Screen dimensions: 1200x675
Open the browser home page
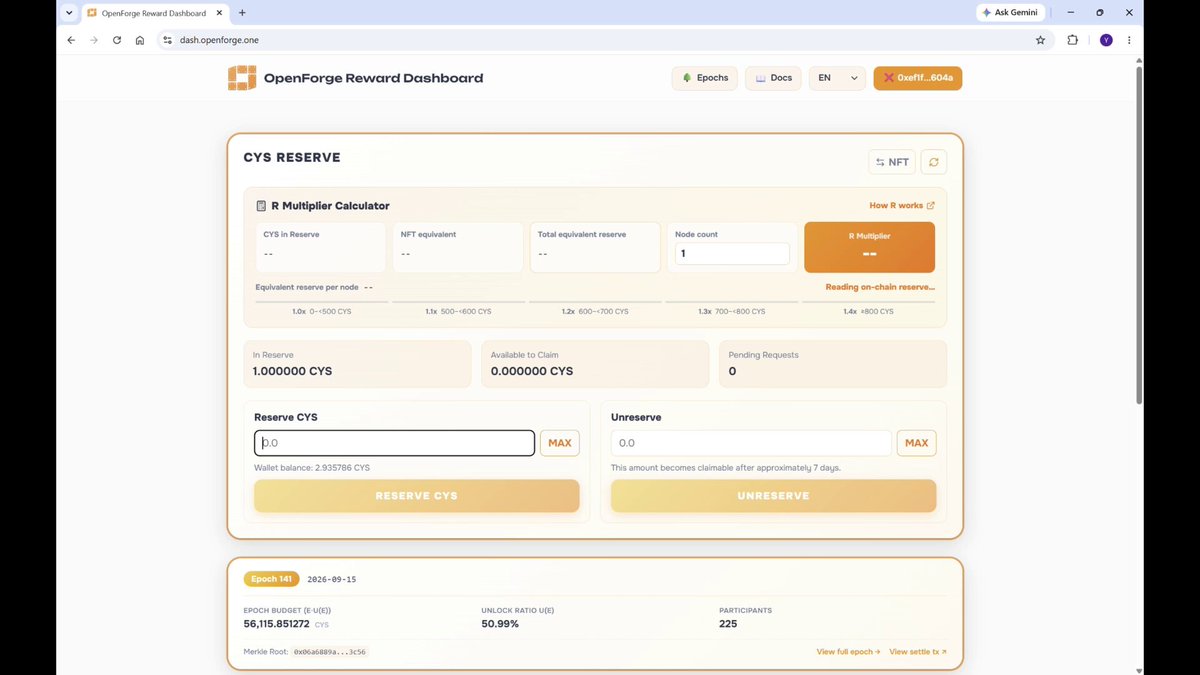click(x=140, y=40)
